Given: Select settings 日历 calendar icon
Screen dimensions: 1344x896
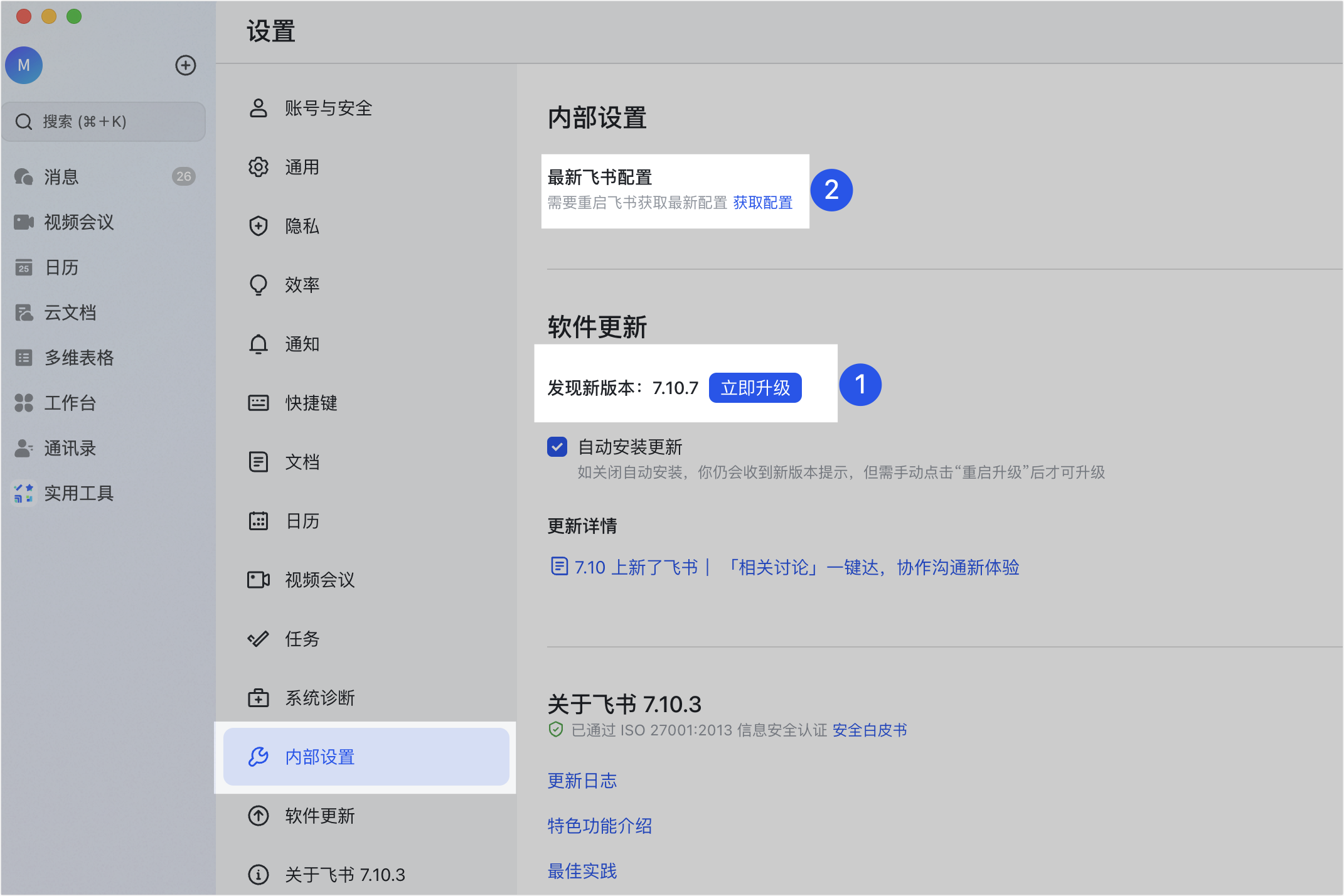Looking at the screenshot, I should tap(259, 521).
